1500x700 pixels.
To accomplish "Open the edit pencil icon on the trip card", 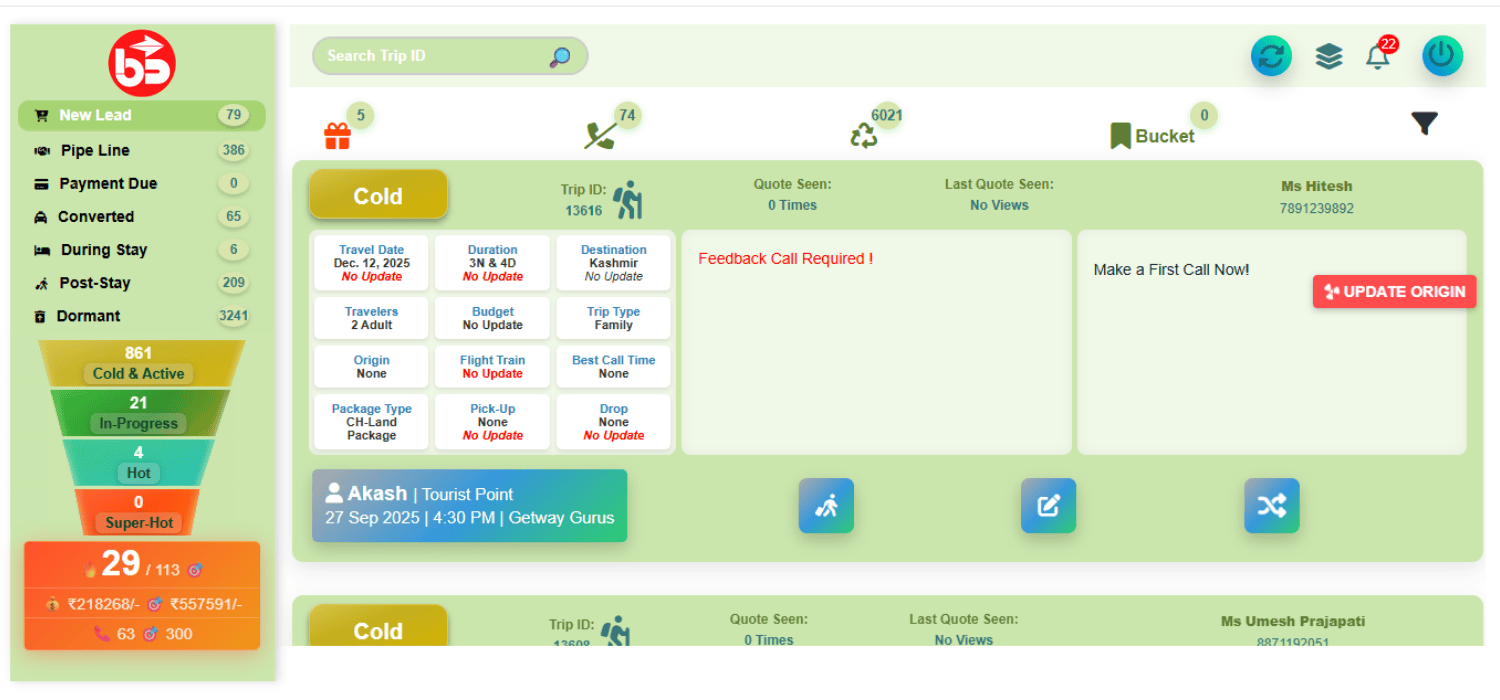I will [1048, 506].
